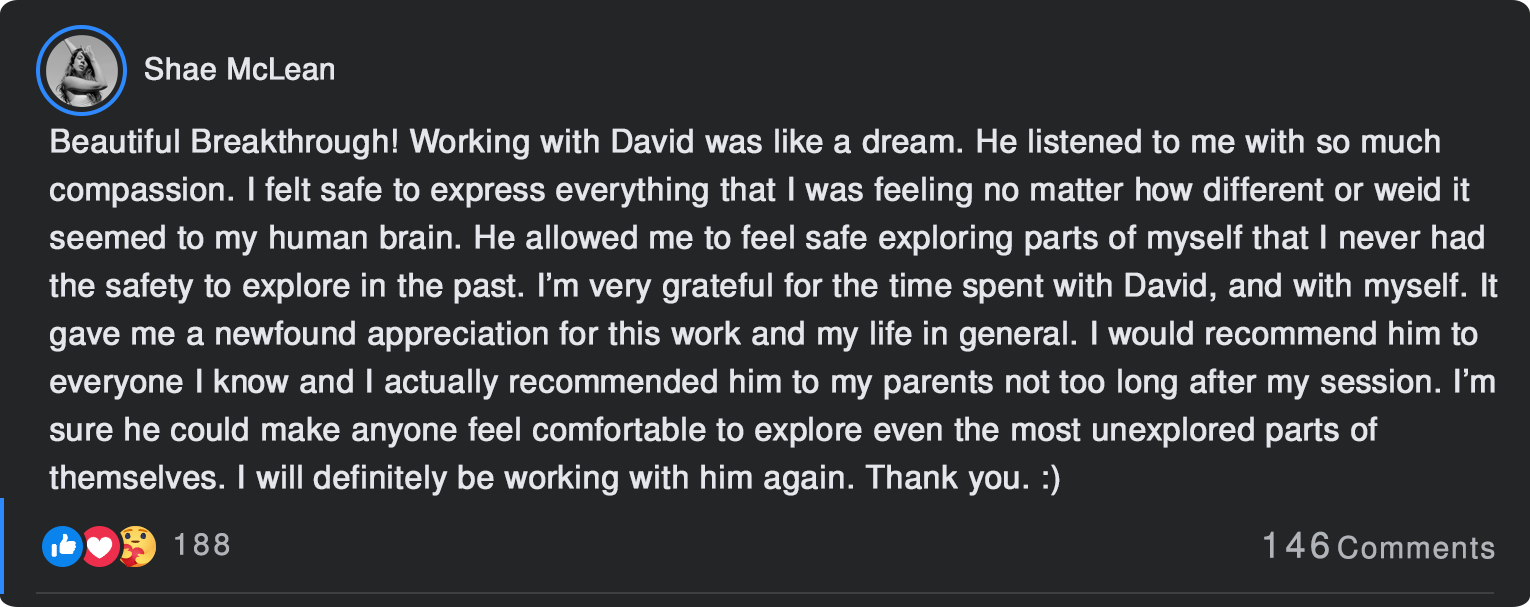Click the blue thumbs-up Like reaction icon
This screenshot has width=1530, height=607.
click(62, 546)
